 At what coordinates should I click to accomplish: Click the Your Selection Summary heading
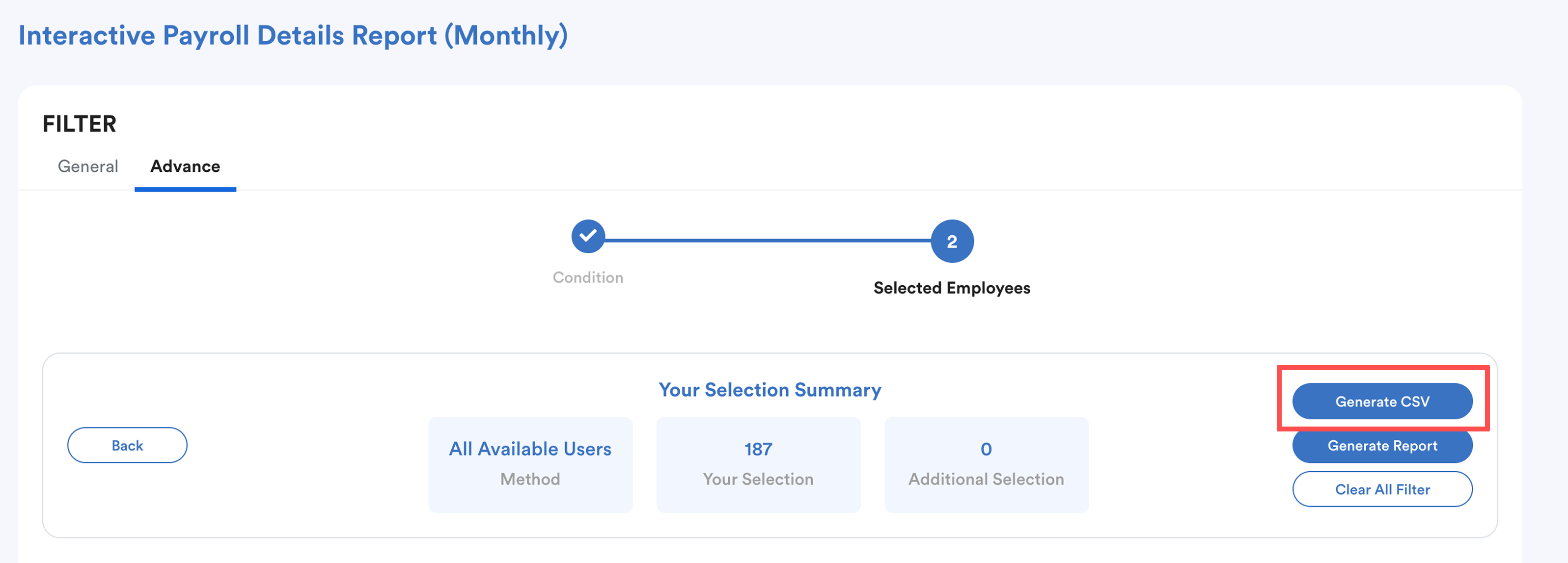pyautogui.click(x=770, y=390)
